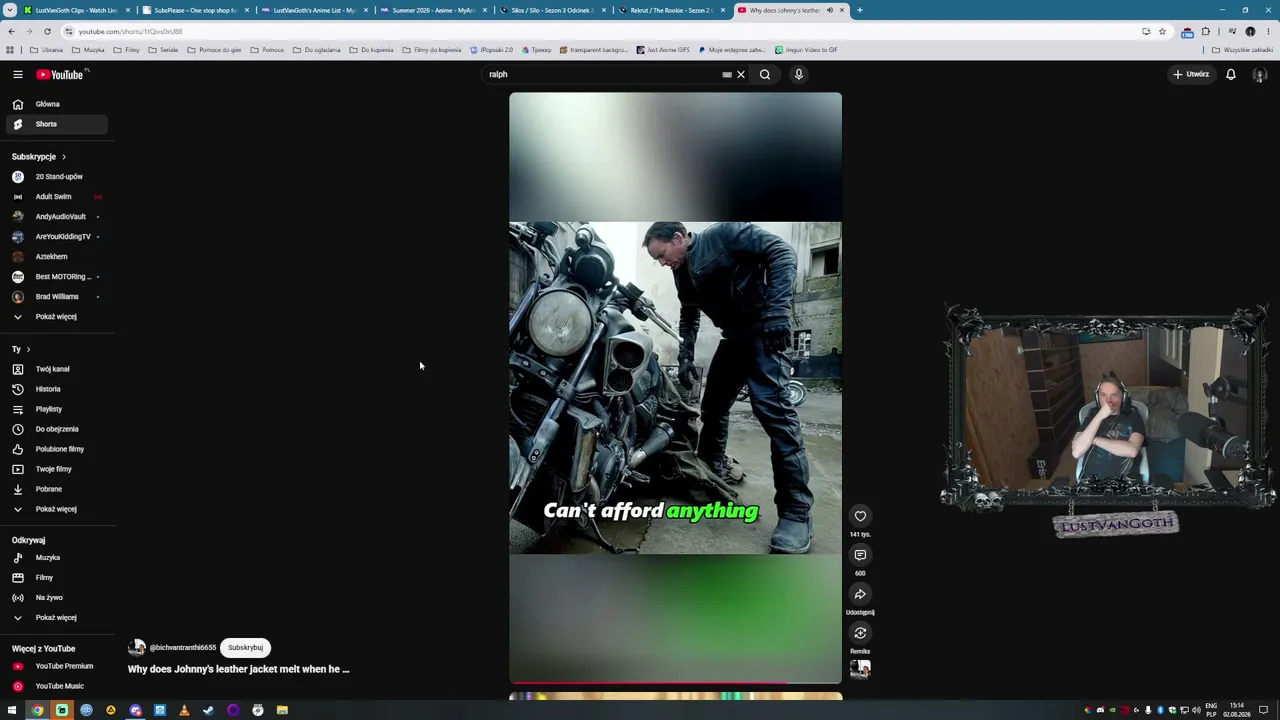1280x720 pixels.
Task: Go to the YouTube logo home
Action: click(60, 75)
